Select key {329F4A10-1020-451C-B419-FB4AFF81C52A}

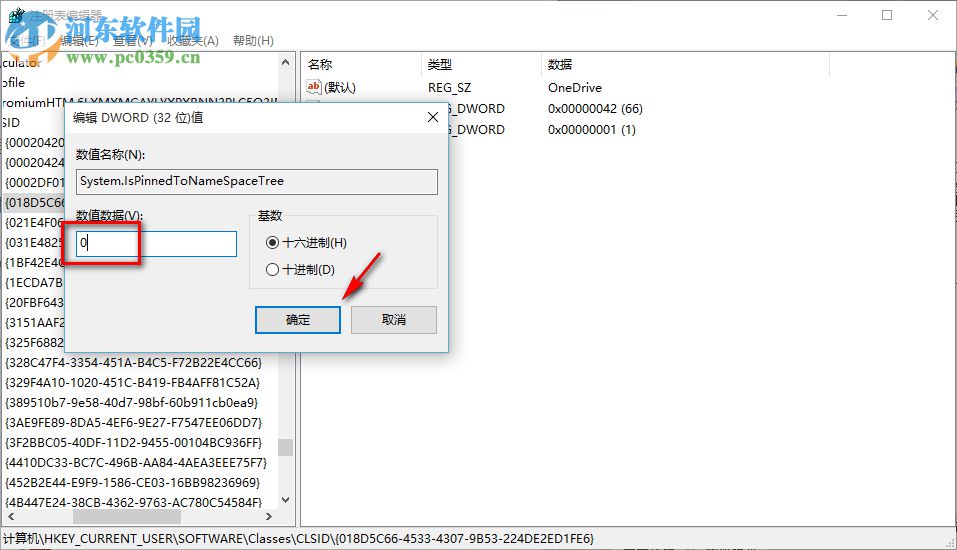132,383
